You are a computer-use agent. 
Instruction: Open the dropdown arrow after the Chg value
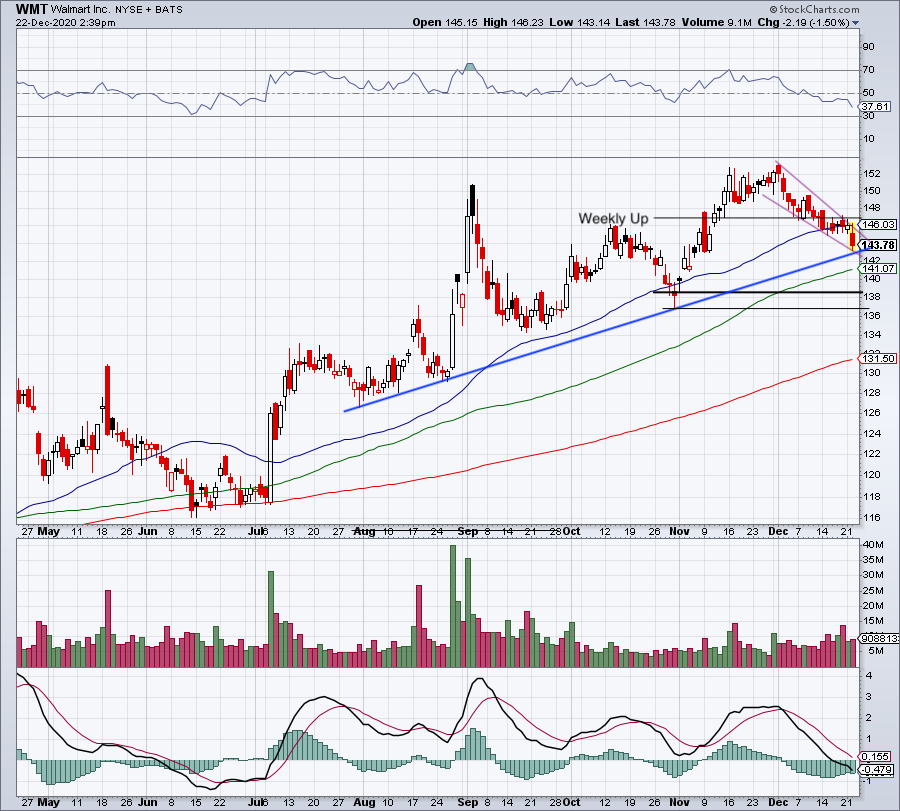pos(856,23)
